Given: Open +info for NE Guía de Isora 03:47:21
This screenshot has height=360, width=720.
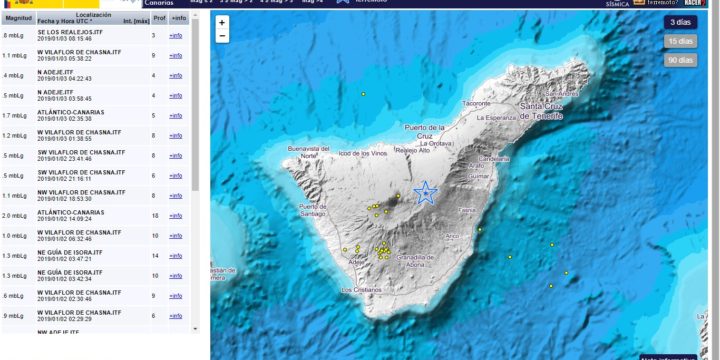Looking at the screenshot, I should [175, 256].
